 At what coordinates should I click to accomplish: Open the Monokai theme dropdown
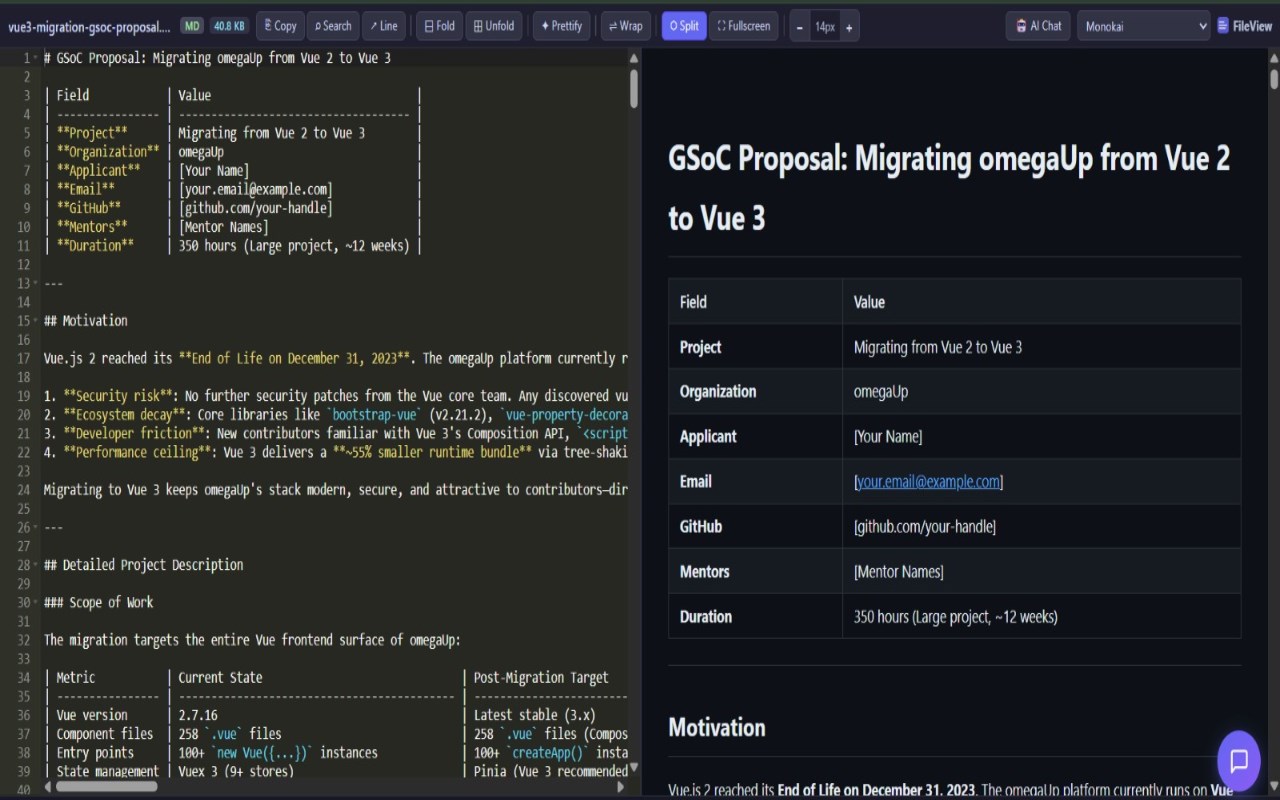coord(1143,26)
